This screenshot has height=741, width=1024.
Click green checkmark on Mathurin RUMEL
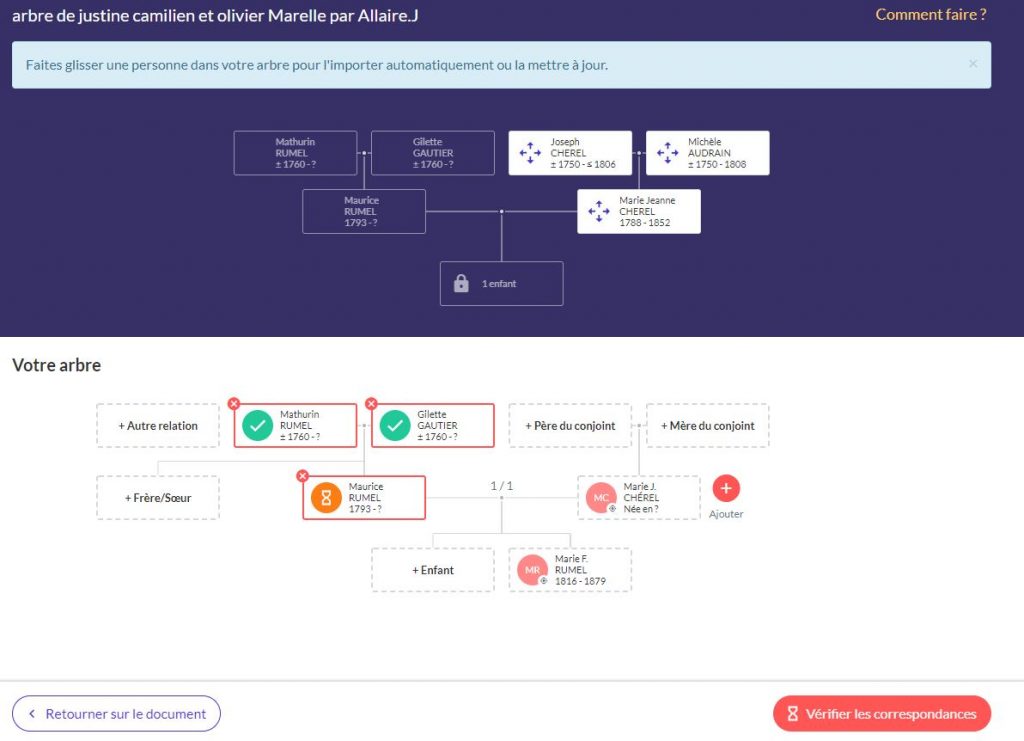click(x=258, y=426)
